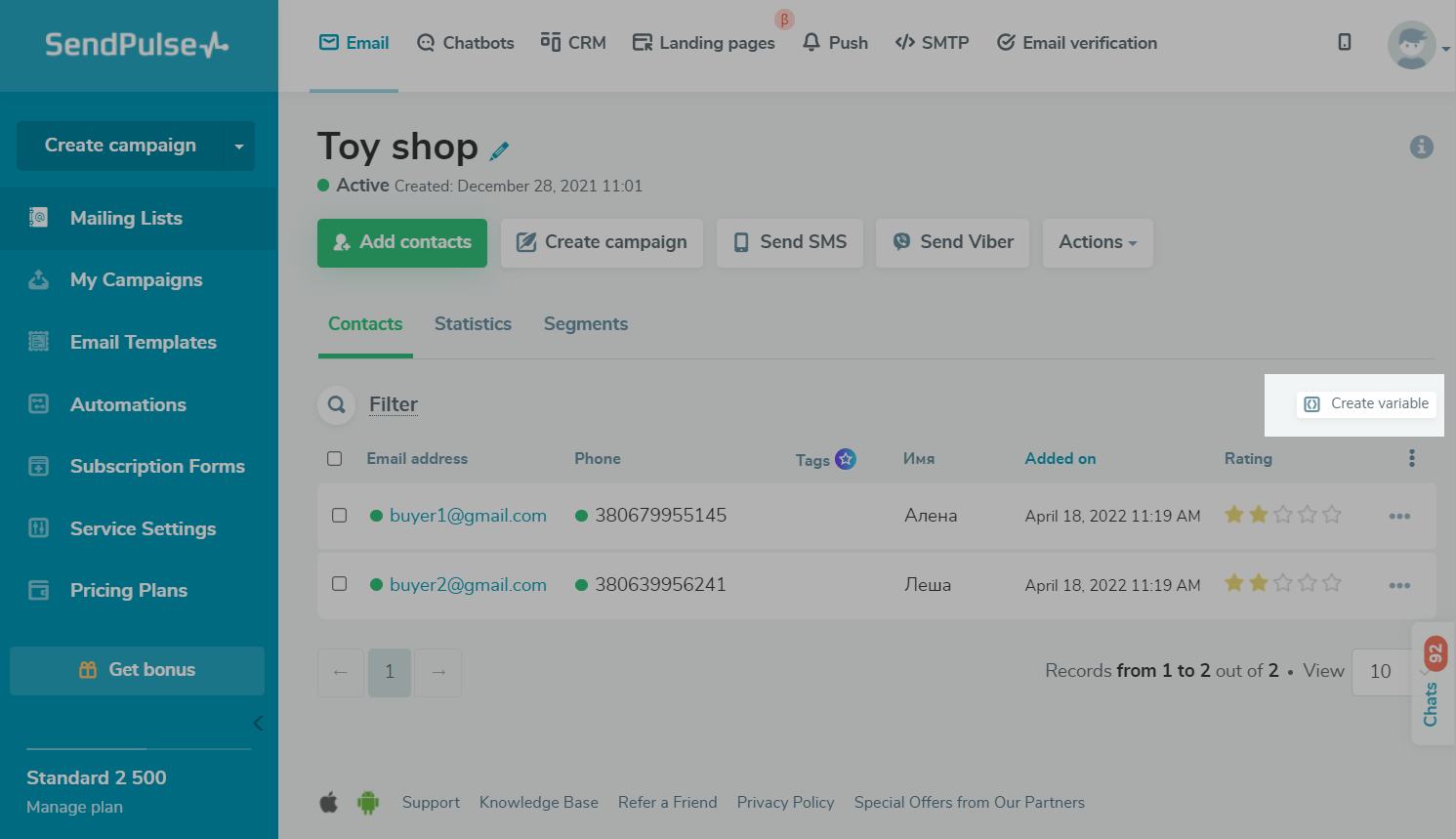Open the Automations sidebar menu item

[x=128, y=404]
